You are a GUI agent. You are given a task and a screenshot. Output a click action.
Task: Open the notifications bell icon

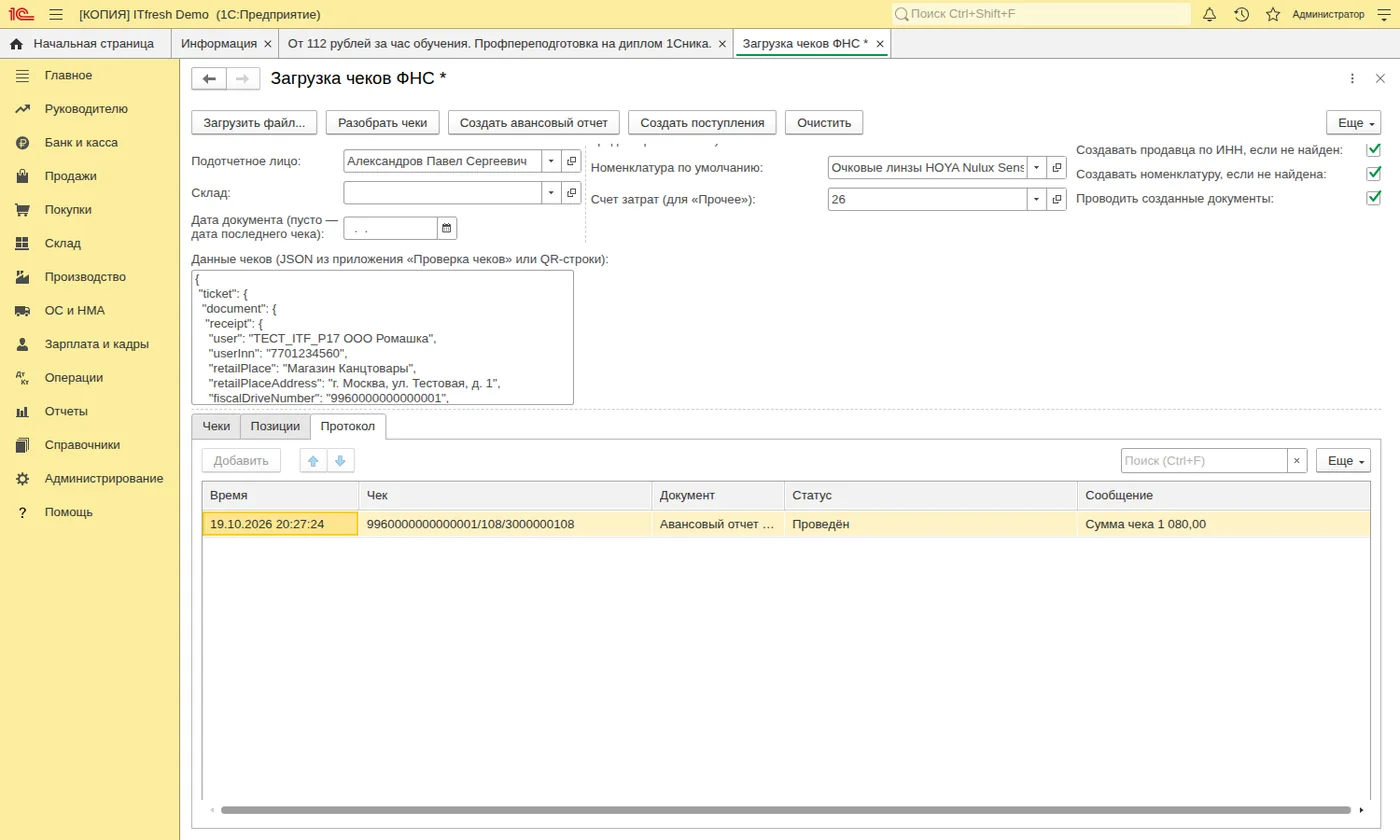coord(1209,14)
